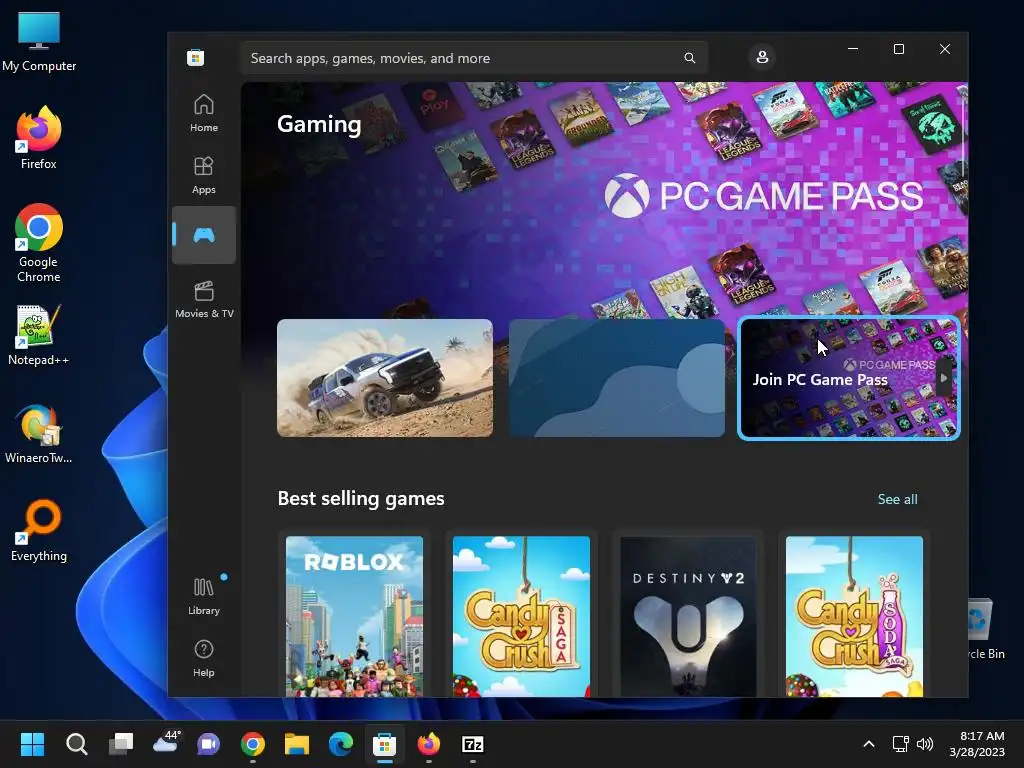Open the Windows Start menu
This screenshot has width=1024, height=768.
coord(32,744)
